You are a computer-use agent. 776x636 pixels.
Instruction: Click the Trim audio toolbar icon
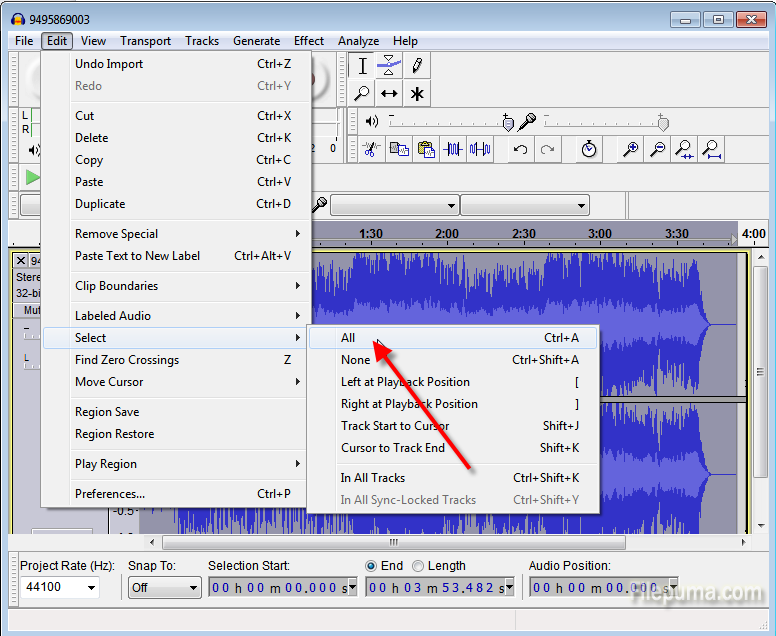453,149
